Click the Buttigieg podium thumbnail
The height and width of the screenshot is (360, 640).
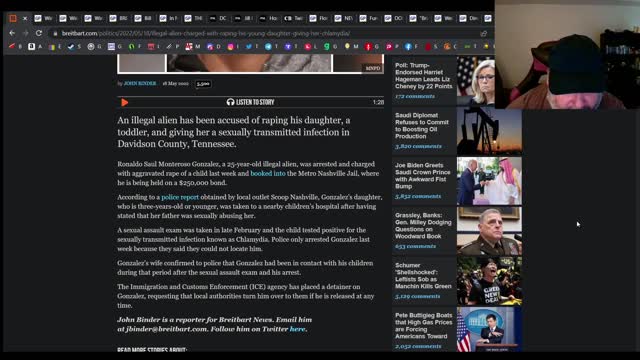click(x=489, y=329)
